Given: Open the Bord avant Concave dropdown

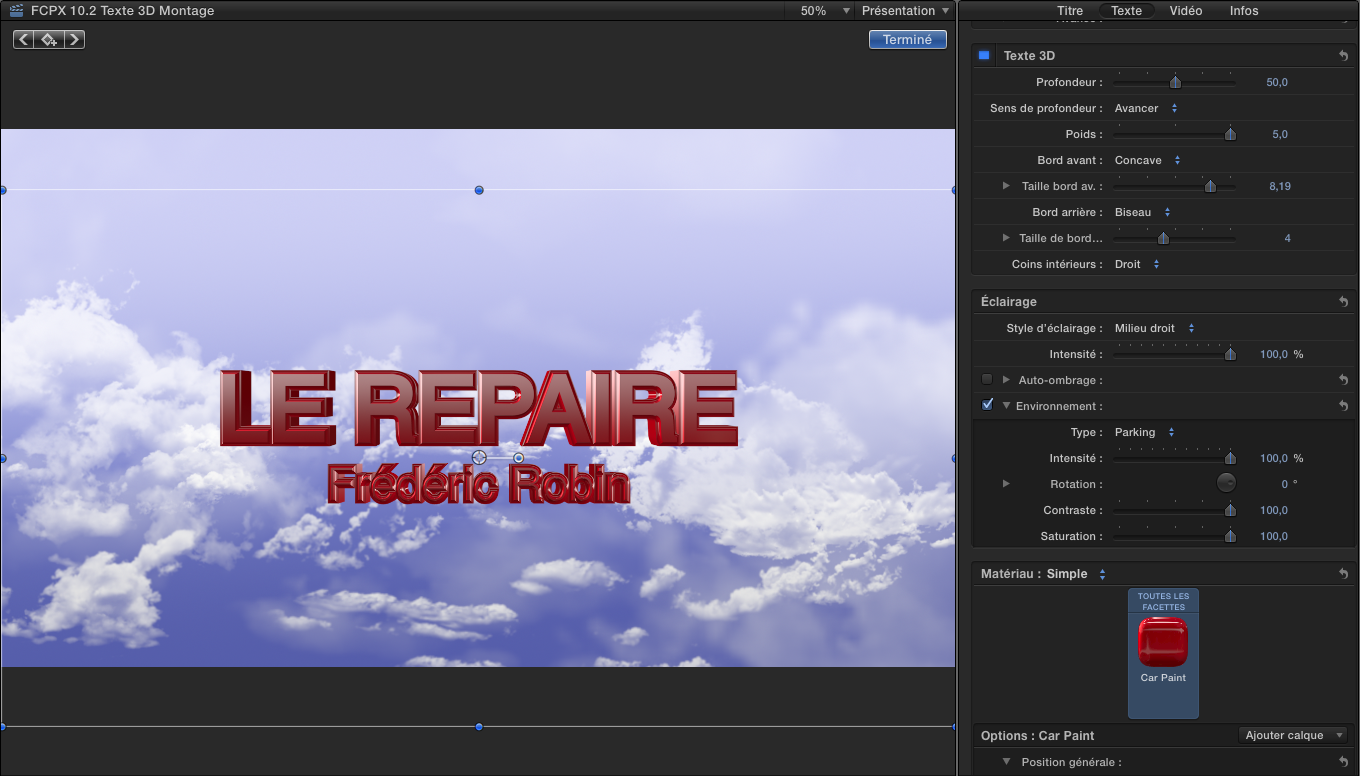Looking at the screenshot, I should point(1148,160).
